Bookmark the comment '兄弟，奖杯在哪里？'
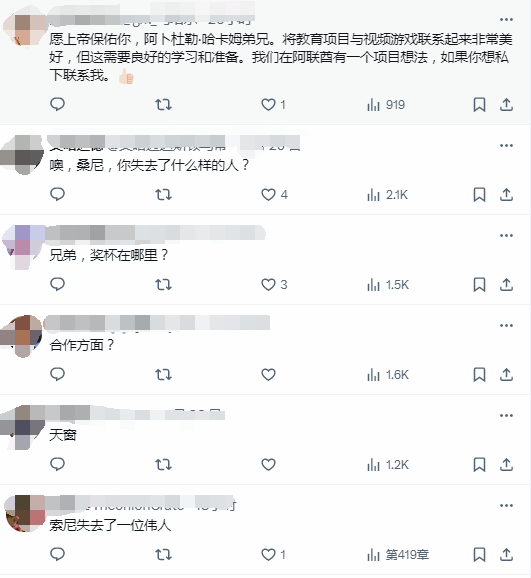Image resolution: width=531 pixels, height=578 pixels. 479,285
